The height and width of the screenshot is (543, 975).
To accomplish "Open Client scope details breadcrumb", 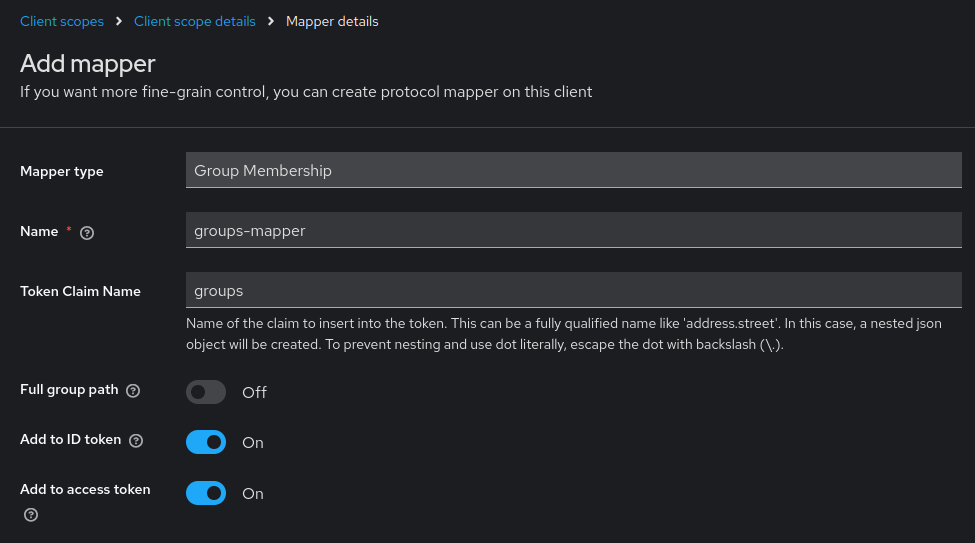I will point(195,21).
